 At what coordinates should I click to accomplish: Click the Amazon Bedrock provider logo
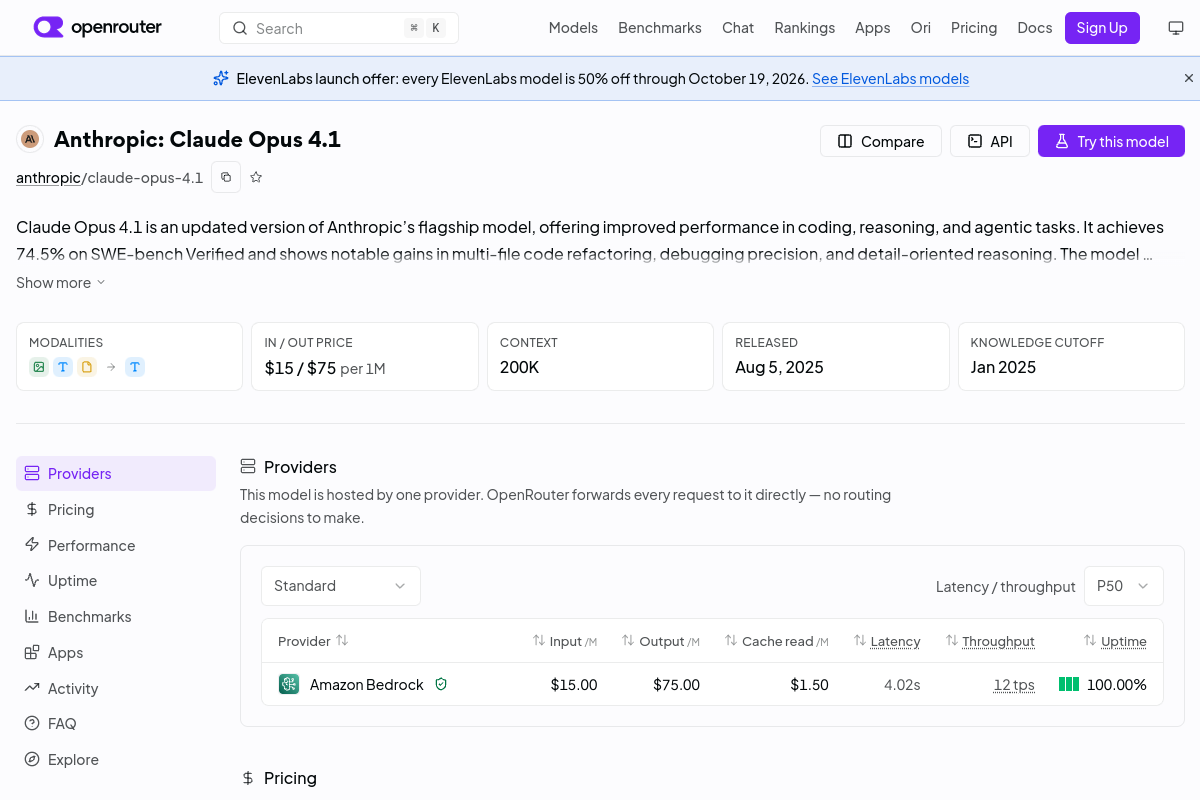289,685
